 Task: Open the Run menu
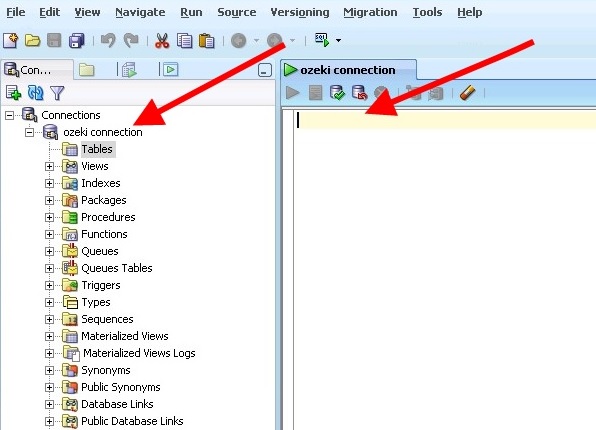tap(191, 12)
